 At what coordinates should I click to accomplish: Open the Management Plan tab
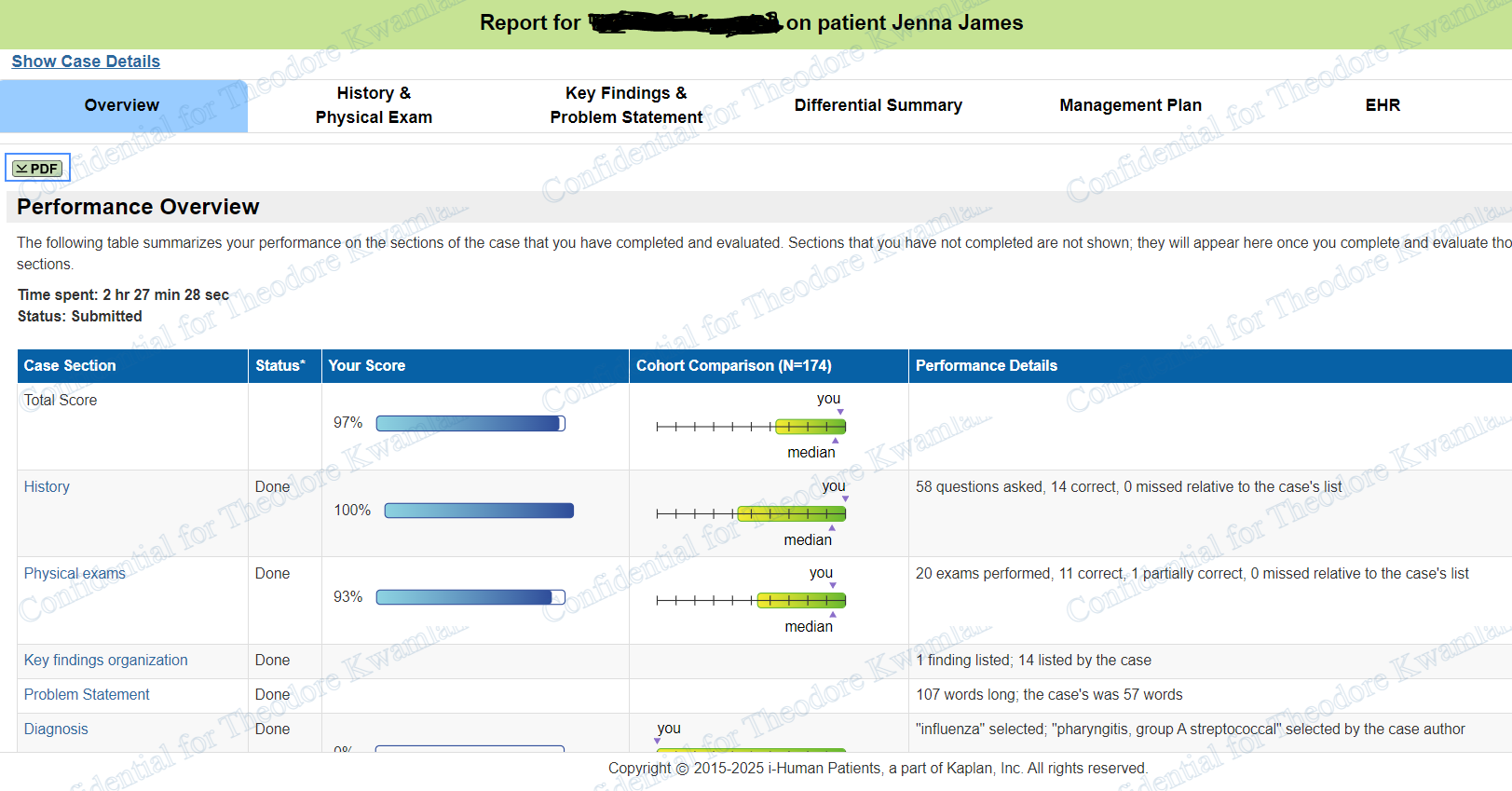click(1130, 105)
